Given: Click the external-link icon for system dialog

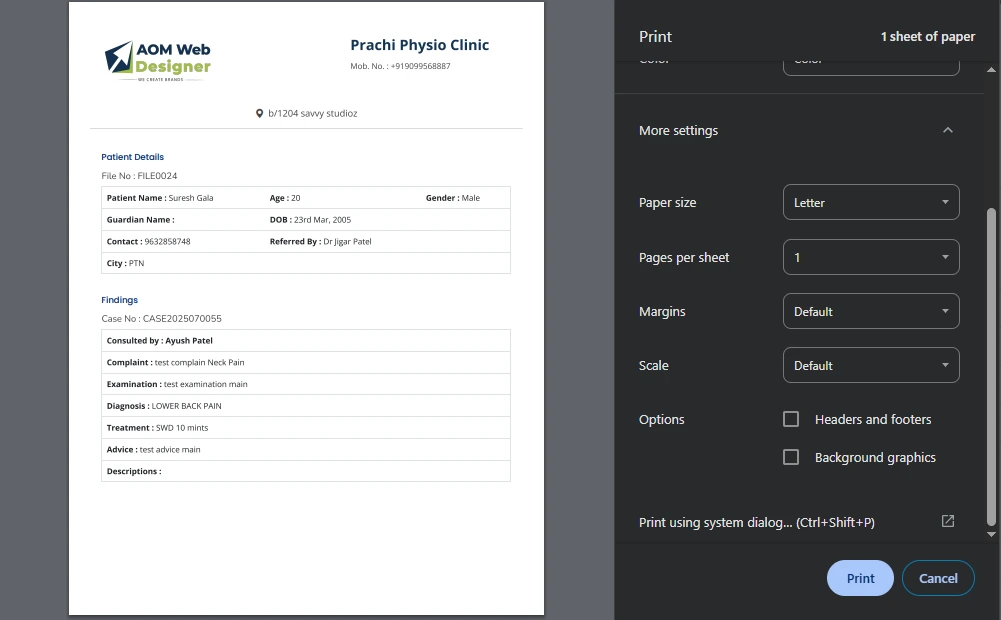Looking at the screenshot, I should (x=948, y=521).
